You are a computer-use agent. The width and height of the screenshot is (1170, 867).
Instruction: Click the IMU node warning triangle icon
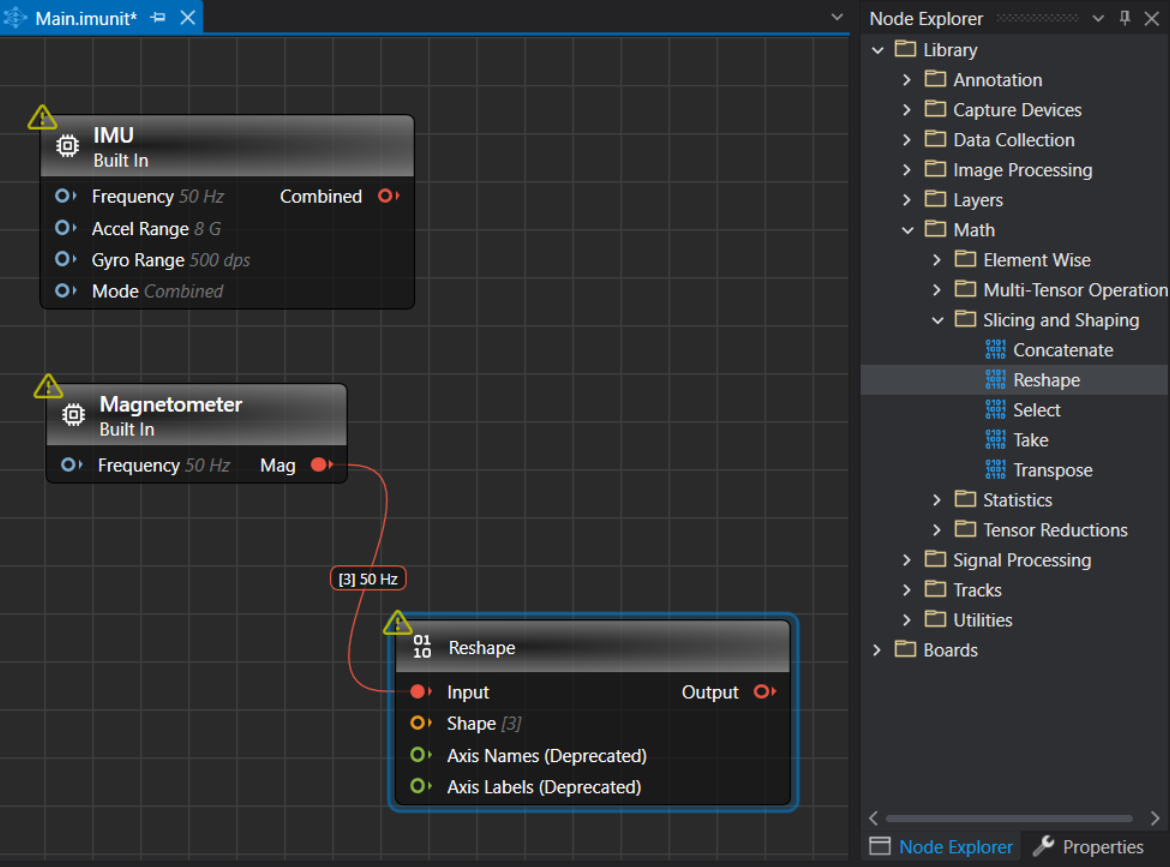42,118
